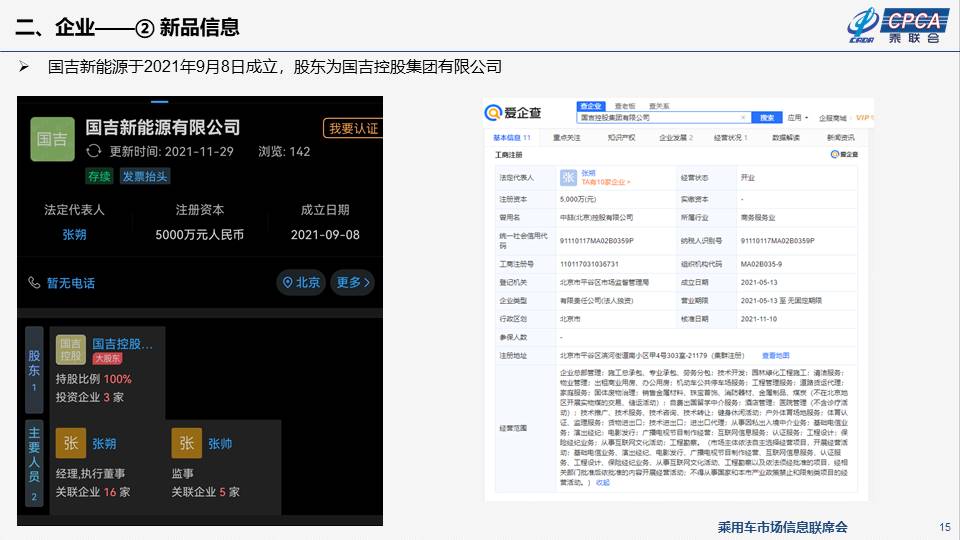Click 注册资本 value 5,000万(元)
960x540 pixels.
point(577,199)
